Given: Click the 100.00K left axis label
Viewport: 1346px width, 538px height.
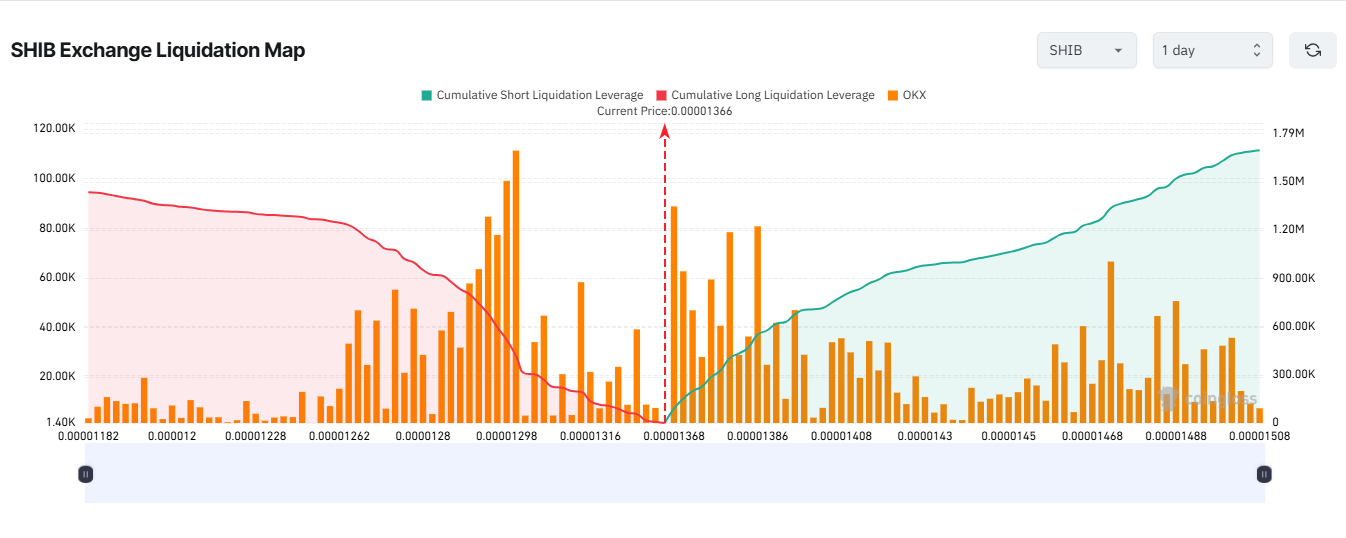Looking at the screenshot, I should [54, 178].
